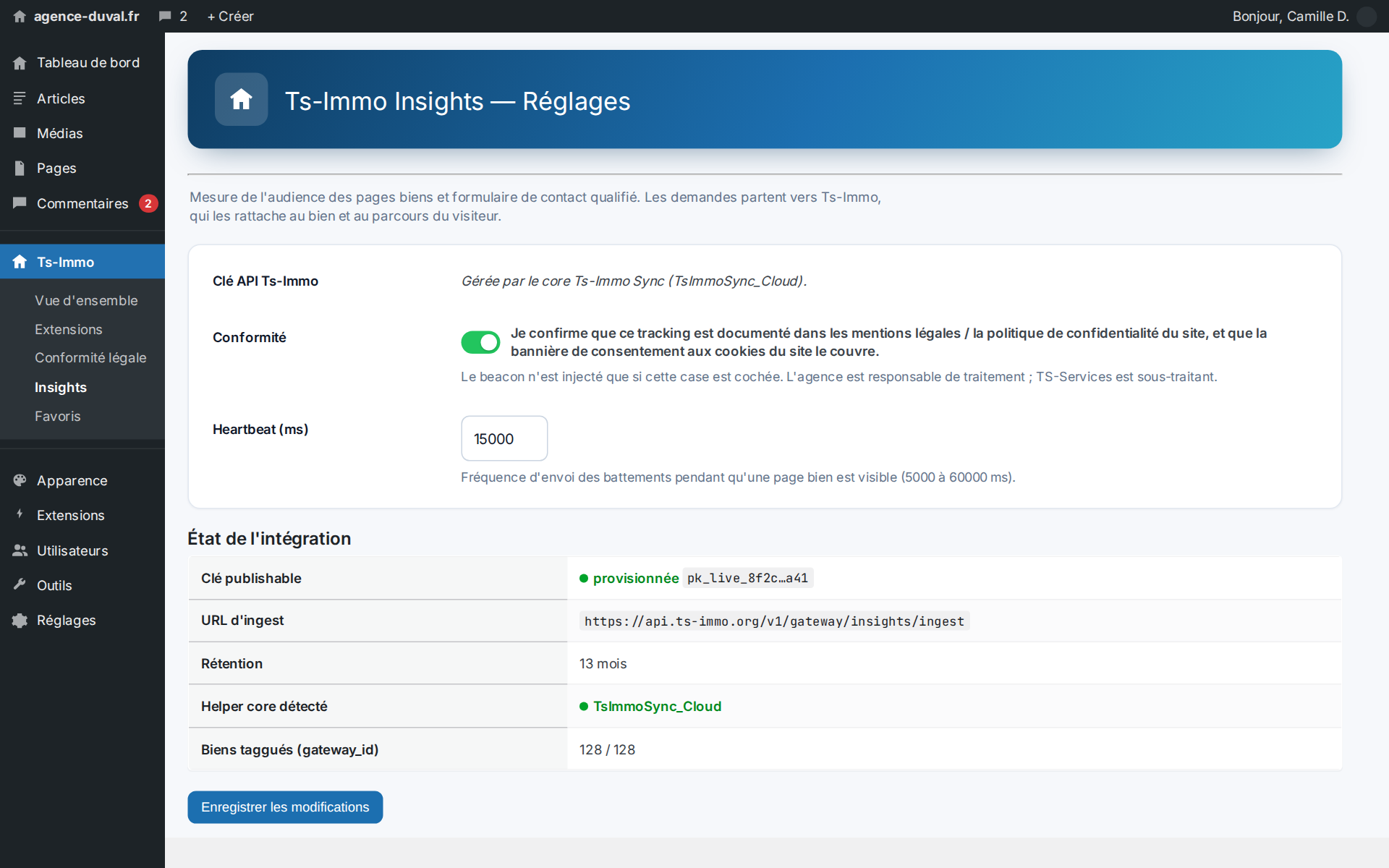The height and width of the screenshot is (868, 1389).
Task: Click the house logo in the Insights header
Action: pyautogui.click(x=241, y=99)
